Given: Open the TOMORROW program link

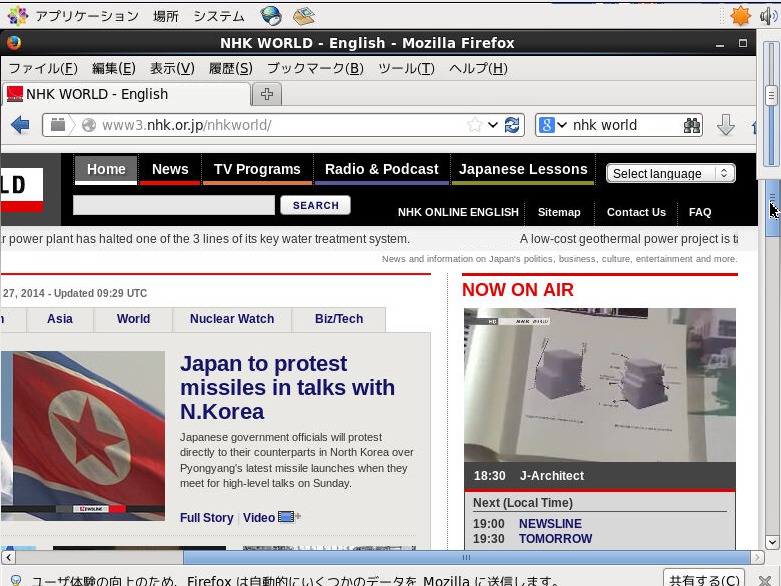Looking at the screenshot, I should point(555,539).
